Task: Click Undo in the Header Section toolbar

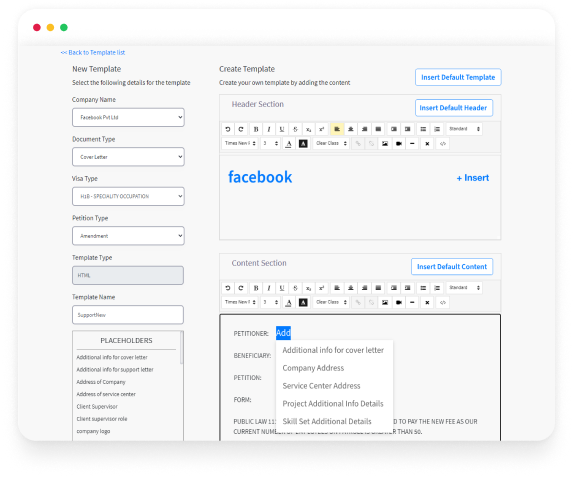Action: pyautogui.click(x=228, y=129)
